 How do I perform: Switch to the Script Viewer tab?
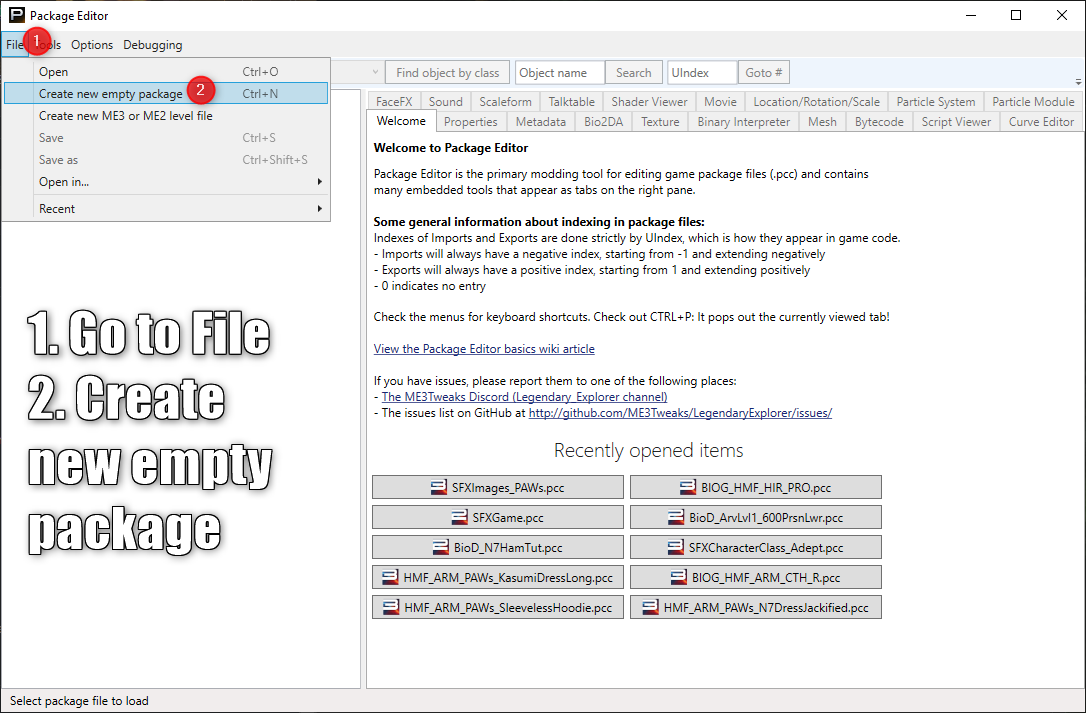pyautogui.click(x=956, y=121)
